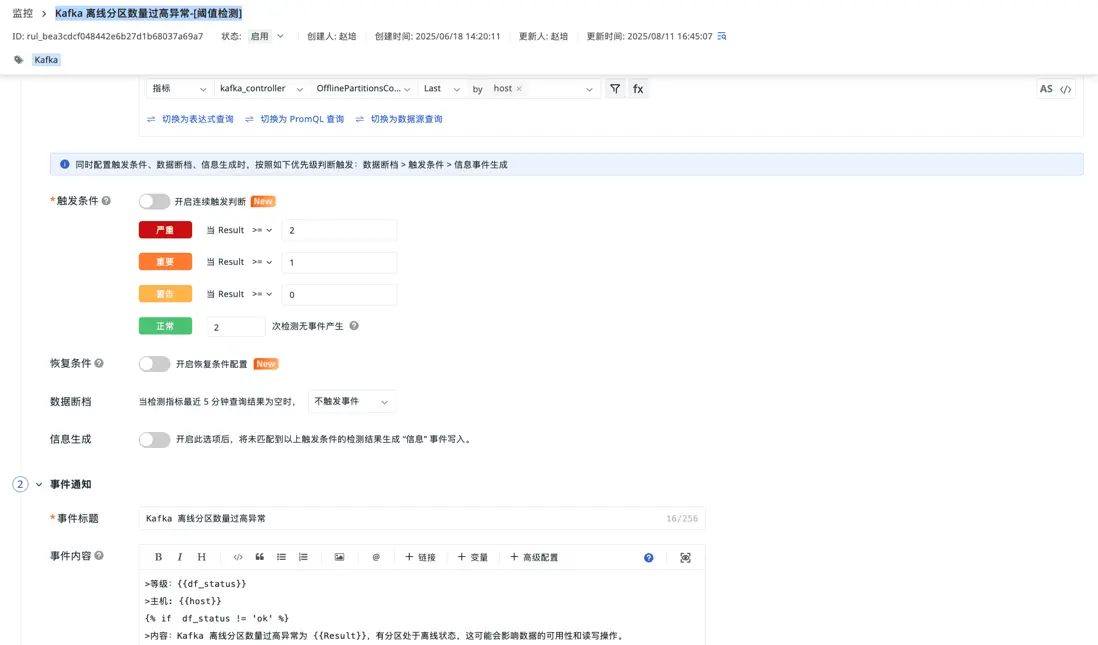Insert an image in the event content

tap(341, 557)
